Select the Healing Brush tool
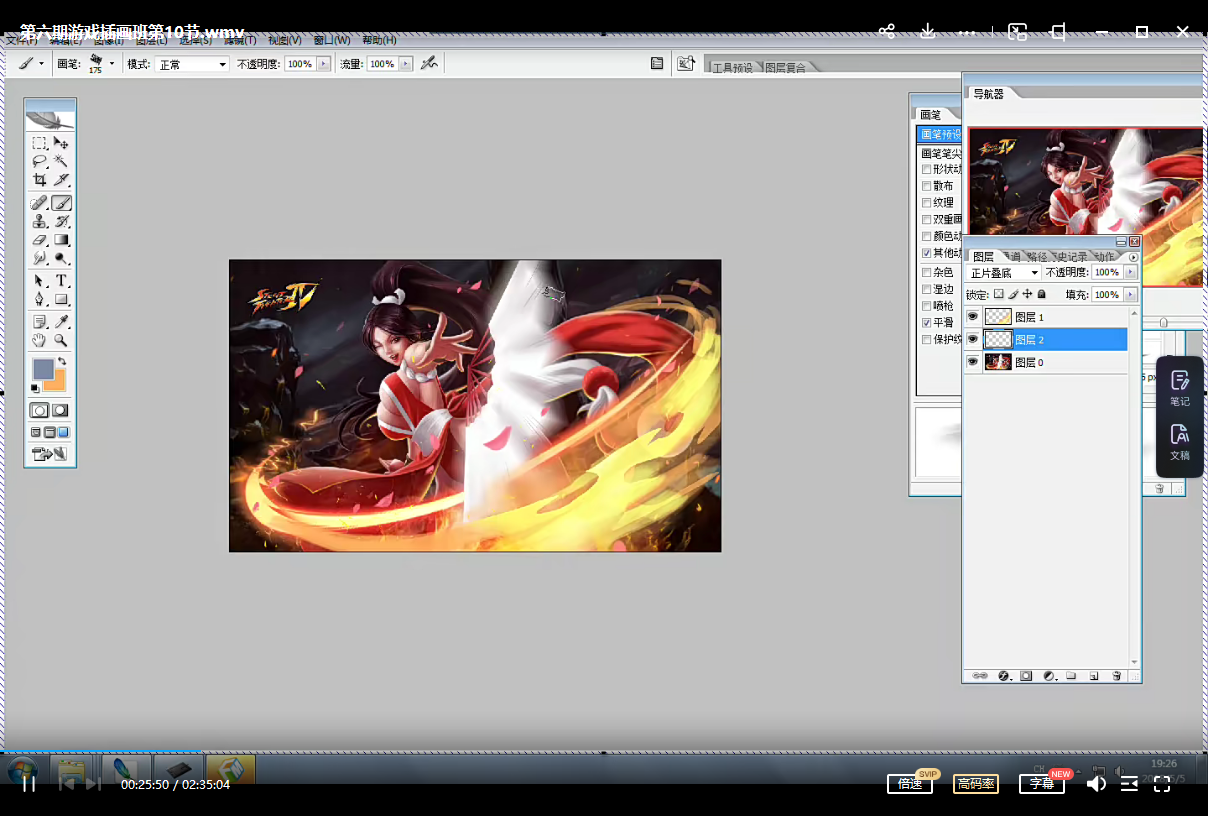This screenshot has width=1208, height=816. [x=39, y=203]
